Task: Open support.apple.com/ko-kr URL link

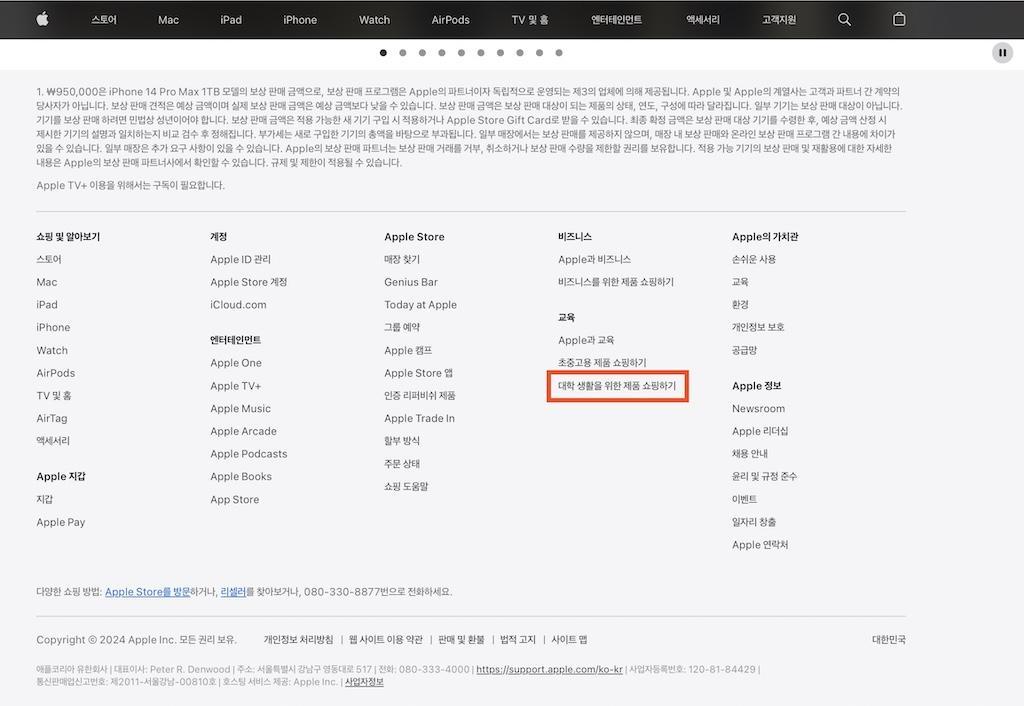Action: tap(549, 669)
